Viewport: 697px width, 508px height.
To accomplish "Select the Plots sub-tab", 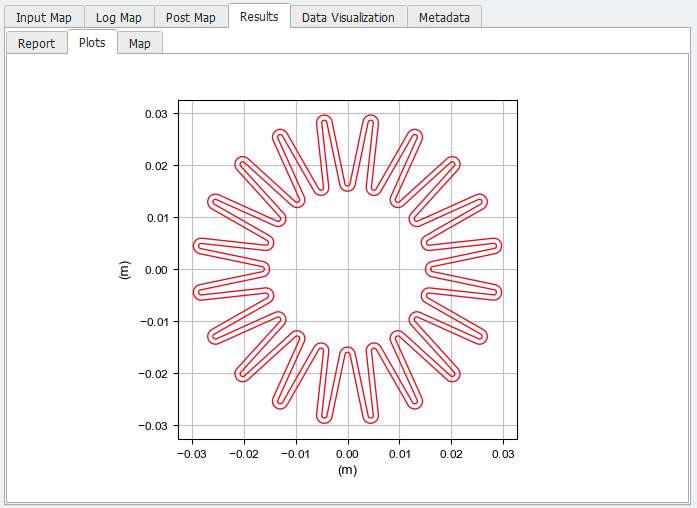I will tap(92, 42).
